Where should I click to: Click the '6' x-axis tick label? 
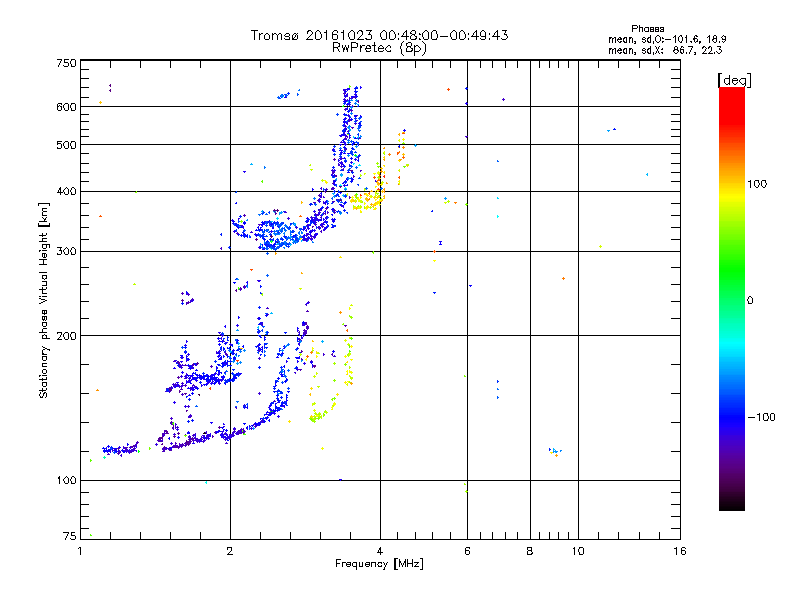[467, 551]
